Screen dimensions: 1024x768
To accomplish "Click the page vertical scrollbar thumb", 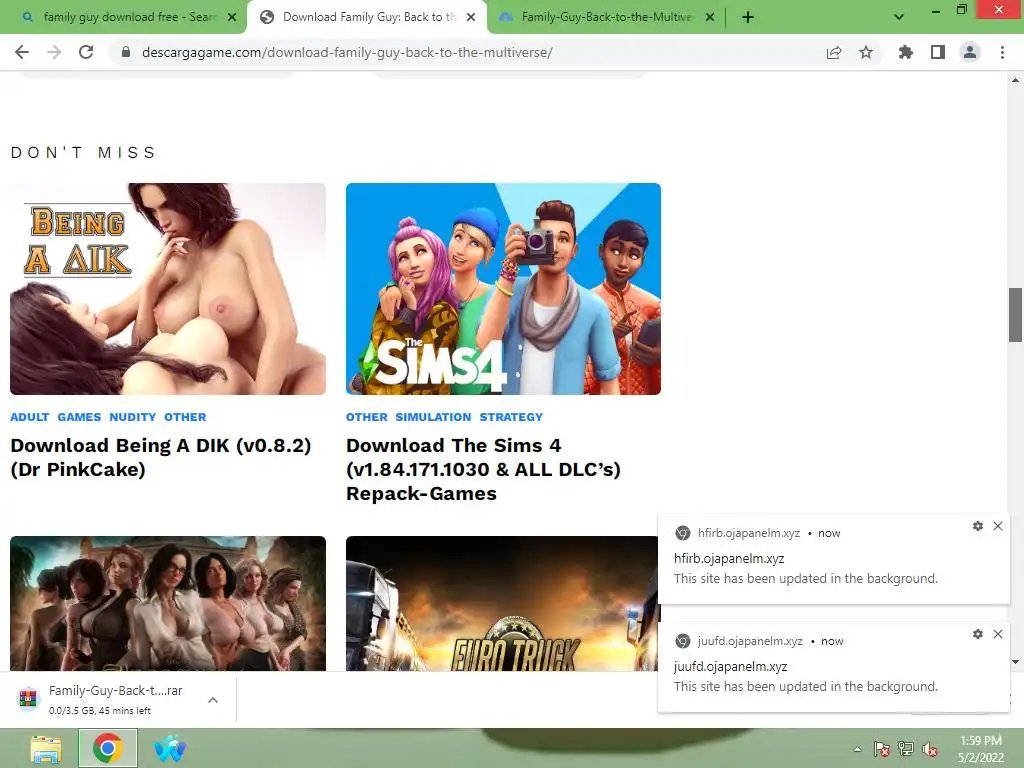I will [x=1015, y=314].
